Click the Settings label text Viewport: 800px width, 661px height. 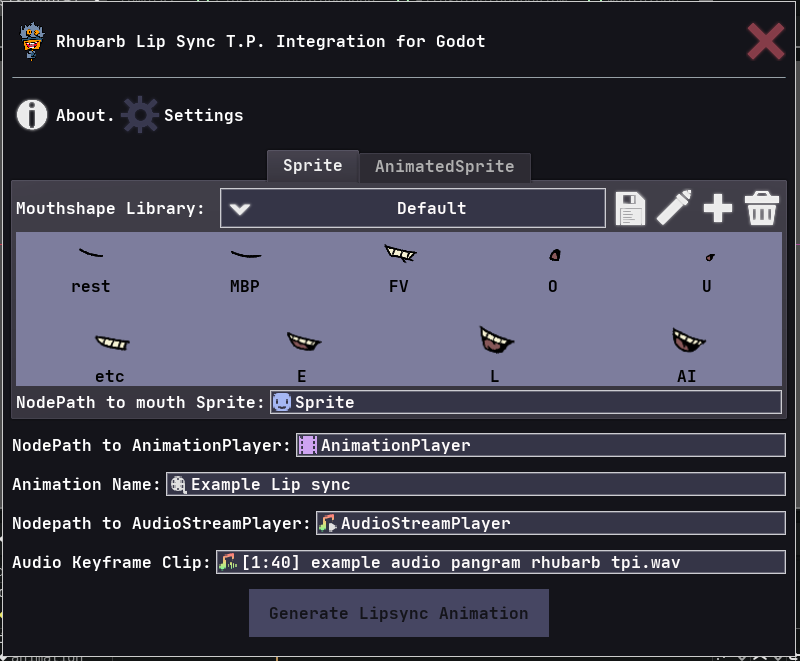click(x=204, y=116)
